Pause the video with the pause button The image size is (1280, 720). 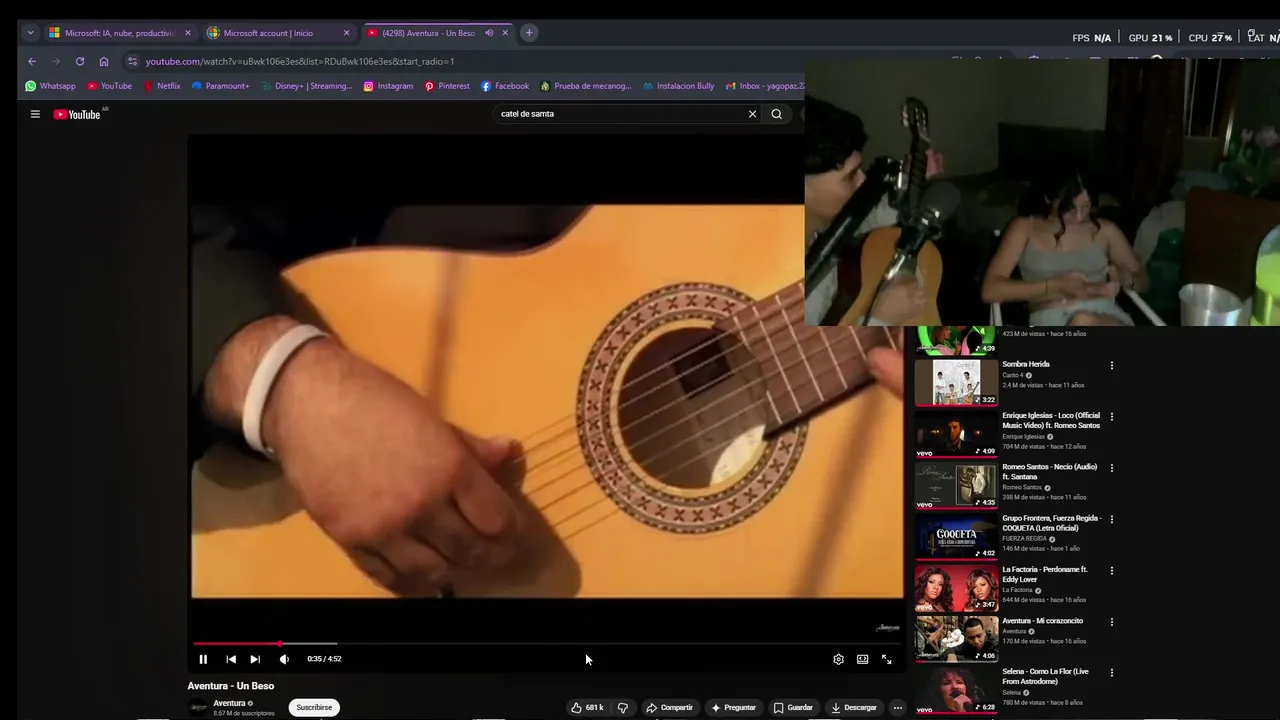click(203, 659)
